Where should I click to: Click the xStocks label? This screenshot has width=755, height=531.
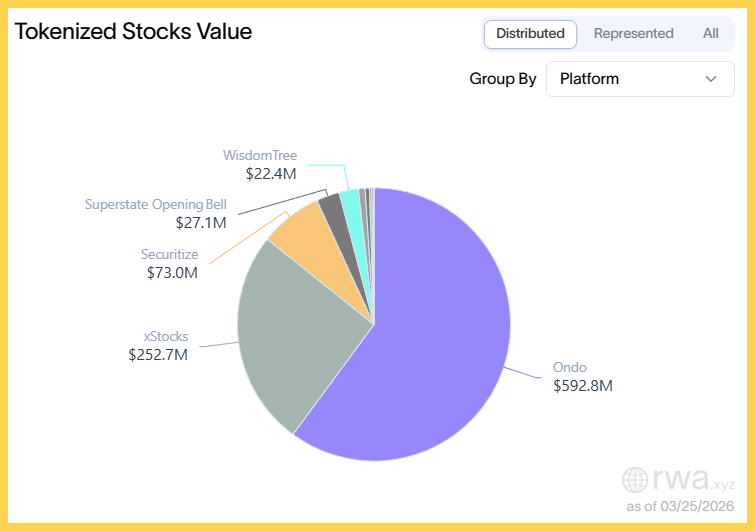pos(166,336)
